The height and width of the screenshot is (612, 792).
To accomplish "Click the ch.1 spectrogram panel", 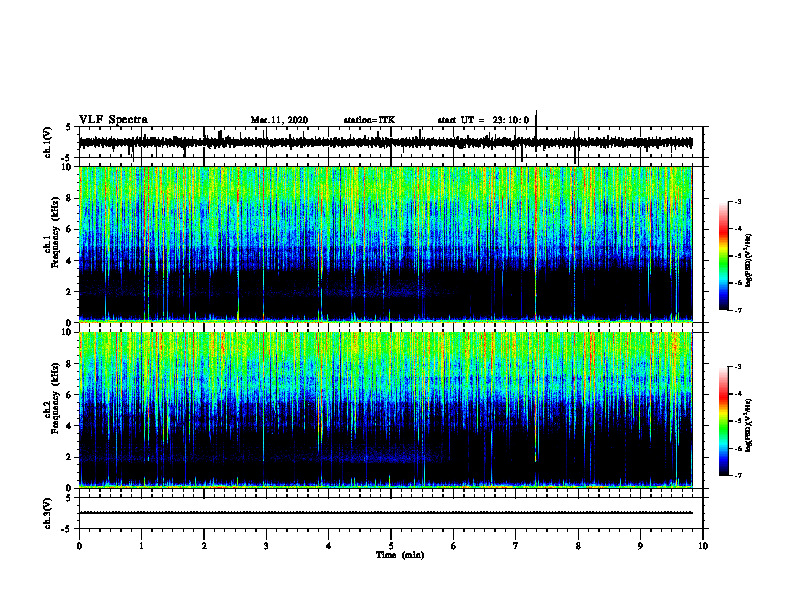I will pyautogui.click(x=386, y=244).
